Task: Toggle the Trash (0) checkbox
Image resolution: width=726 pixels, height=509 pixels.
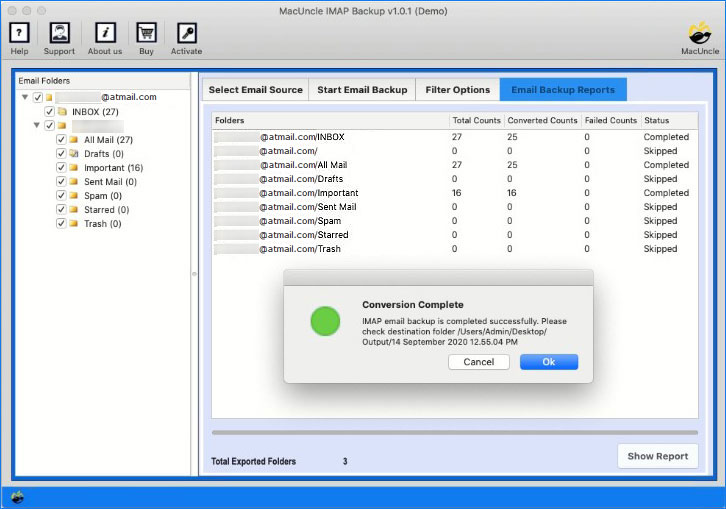Action: point(61,223)
